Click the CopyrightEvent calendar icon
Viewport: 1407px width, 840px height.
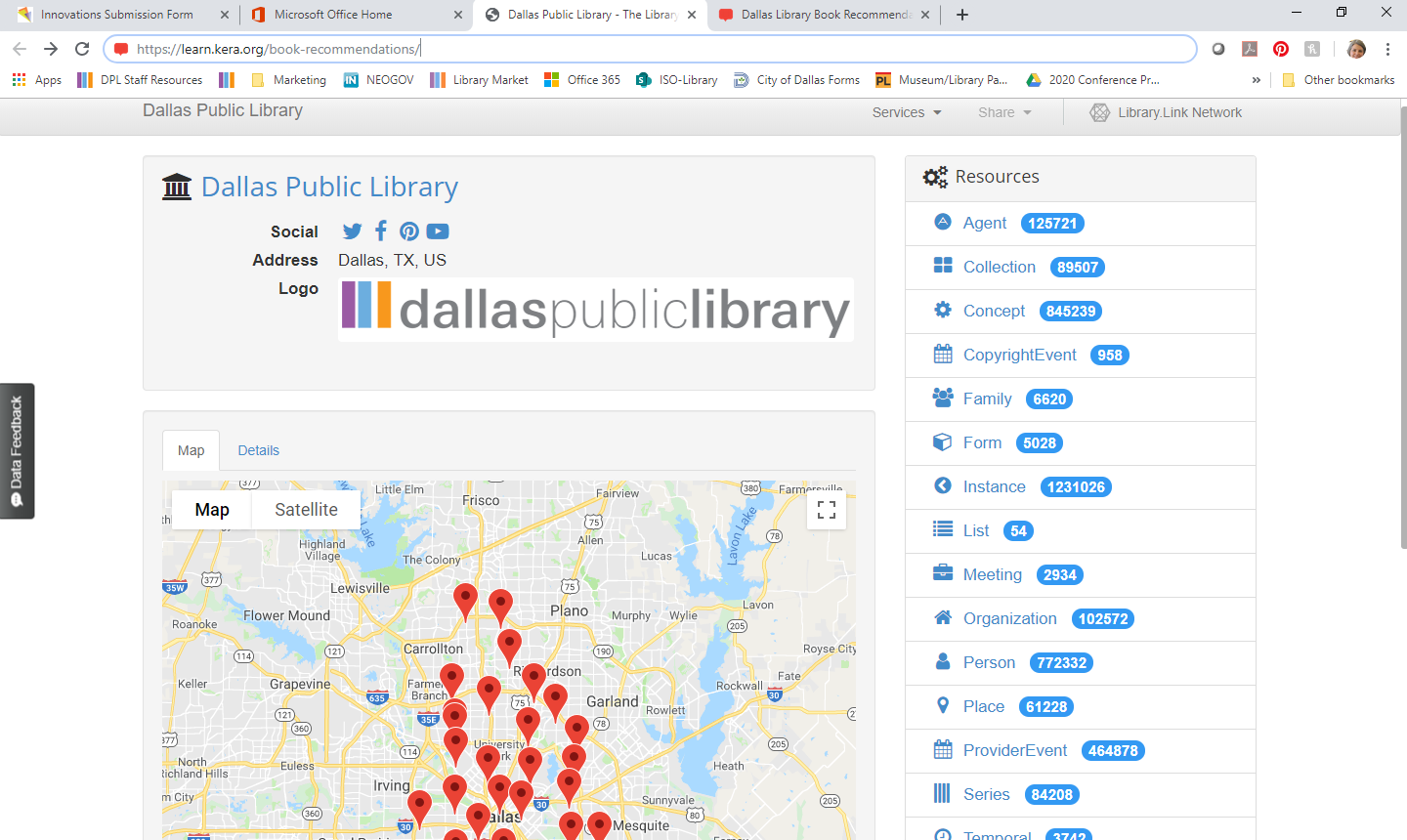(943, 354)
